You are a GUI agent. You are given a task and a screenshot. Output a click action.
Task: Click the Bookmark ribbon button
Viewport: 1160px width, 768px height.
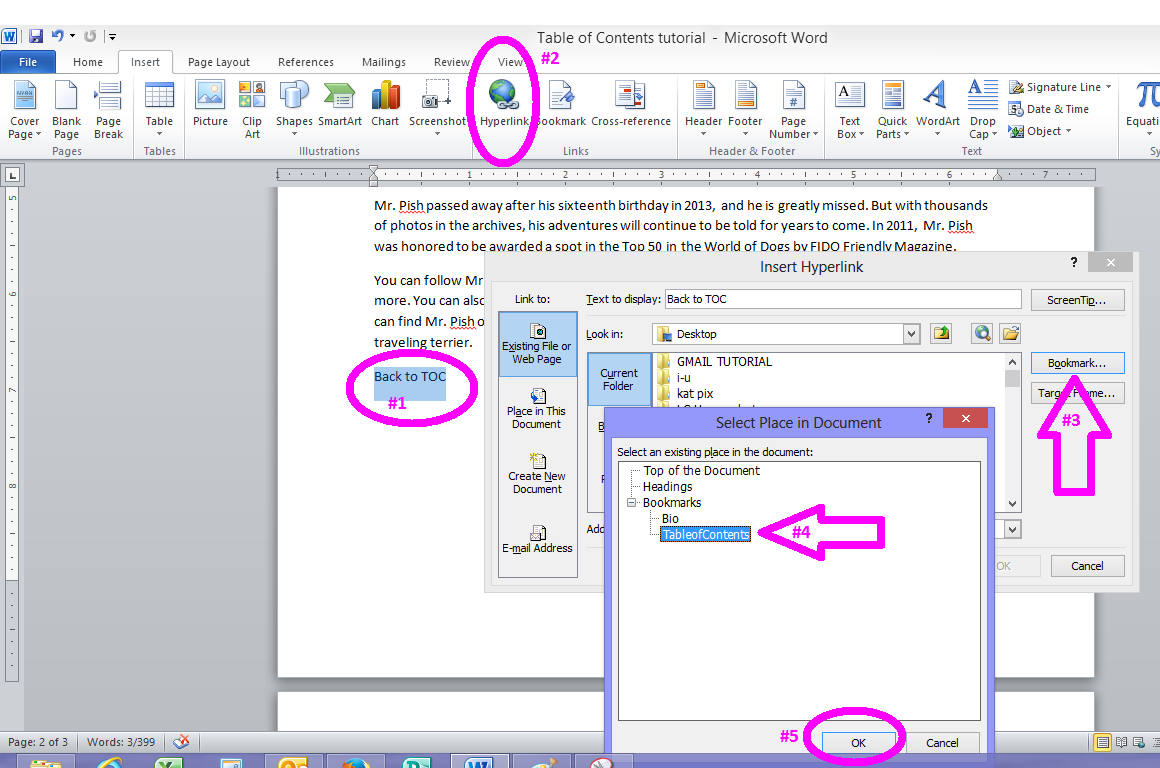click(x=561, y=104)
